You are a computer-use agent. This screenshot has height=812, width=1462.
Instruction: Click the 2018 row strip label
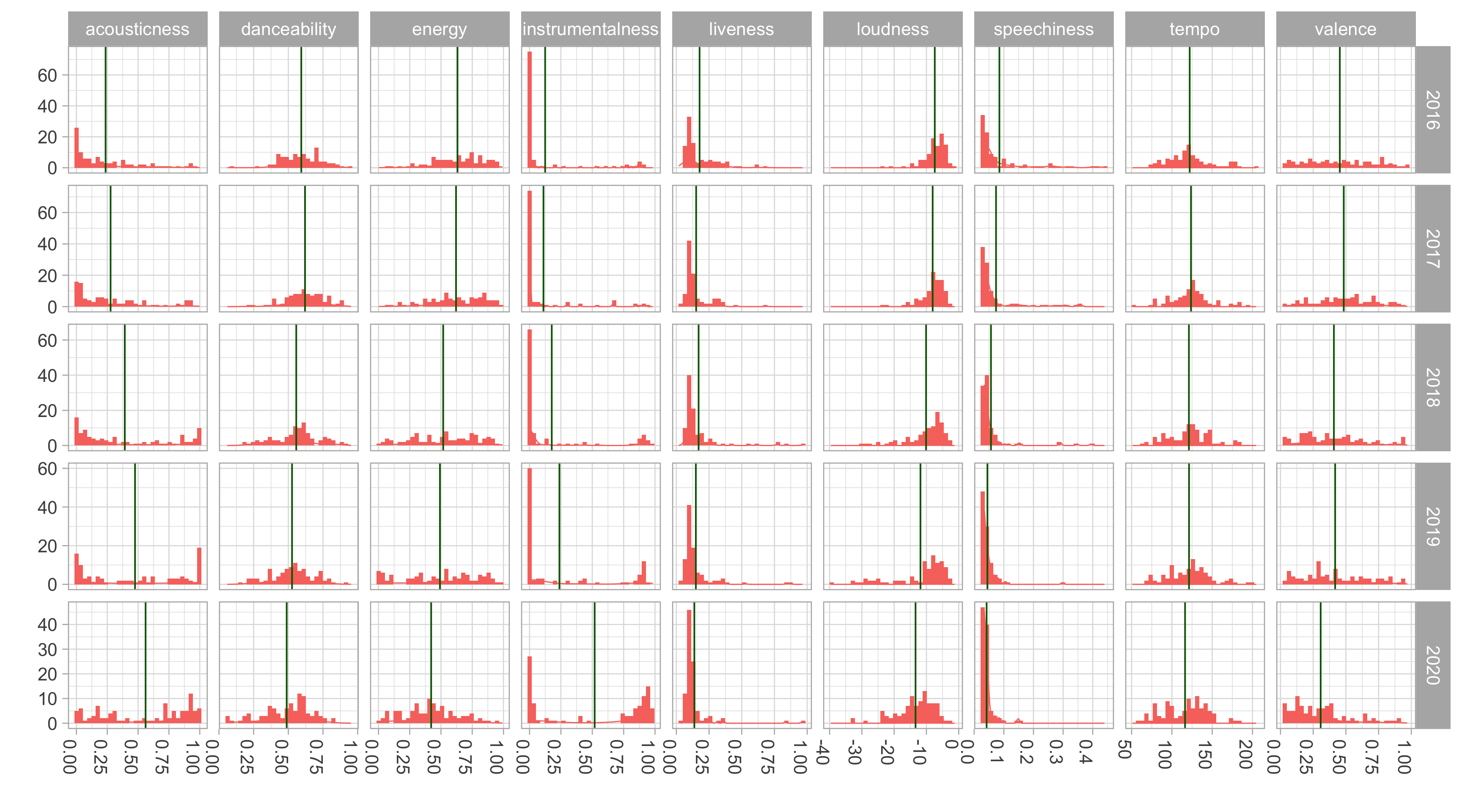pyautogui.click(x=1432, y=387)
